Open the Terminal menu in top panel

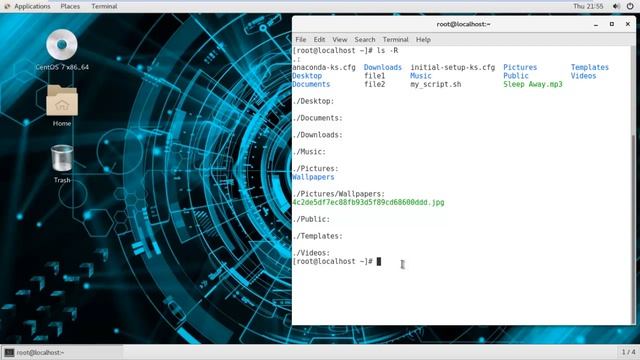[104, 6]
